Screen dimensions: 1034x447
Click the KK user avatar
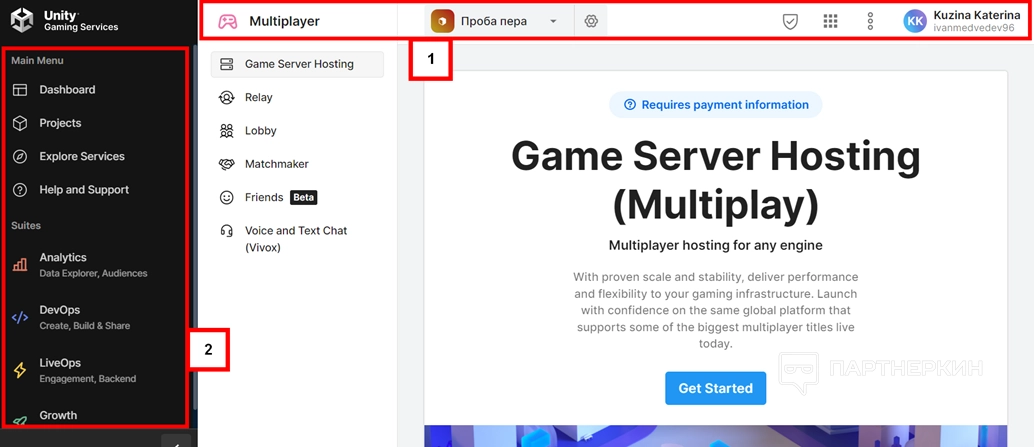(x=915, y=21)
